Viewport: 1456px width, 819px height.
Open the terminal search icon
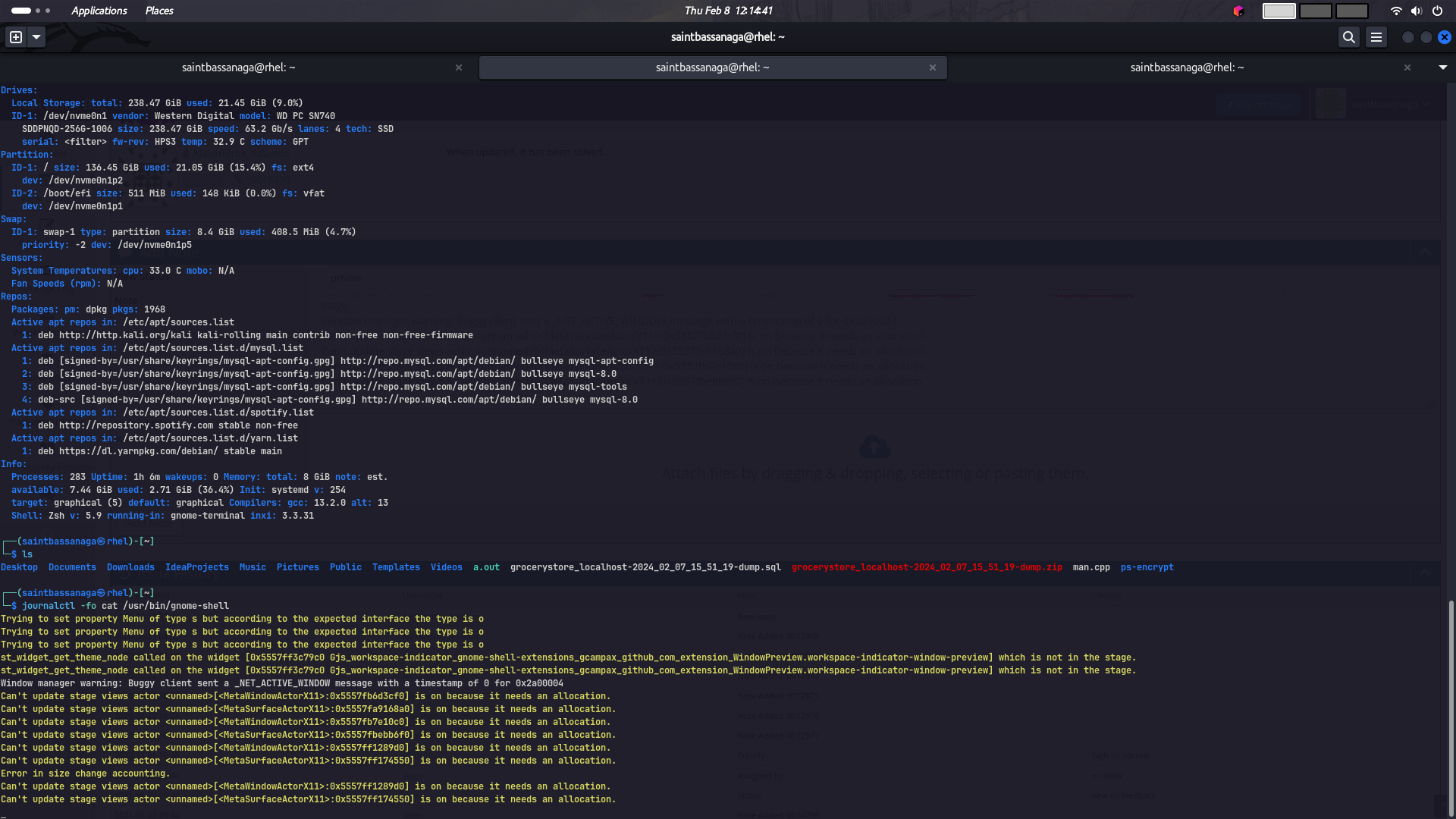pos(1348,37)
